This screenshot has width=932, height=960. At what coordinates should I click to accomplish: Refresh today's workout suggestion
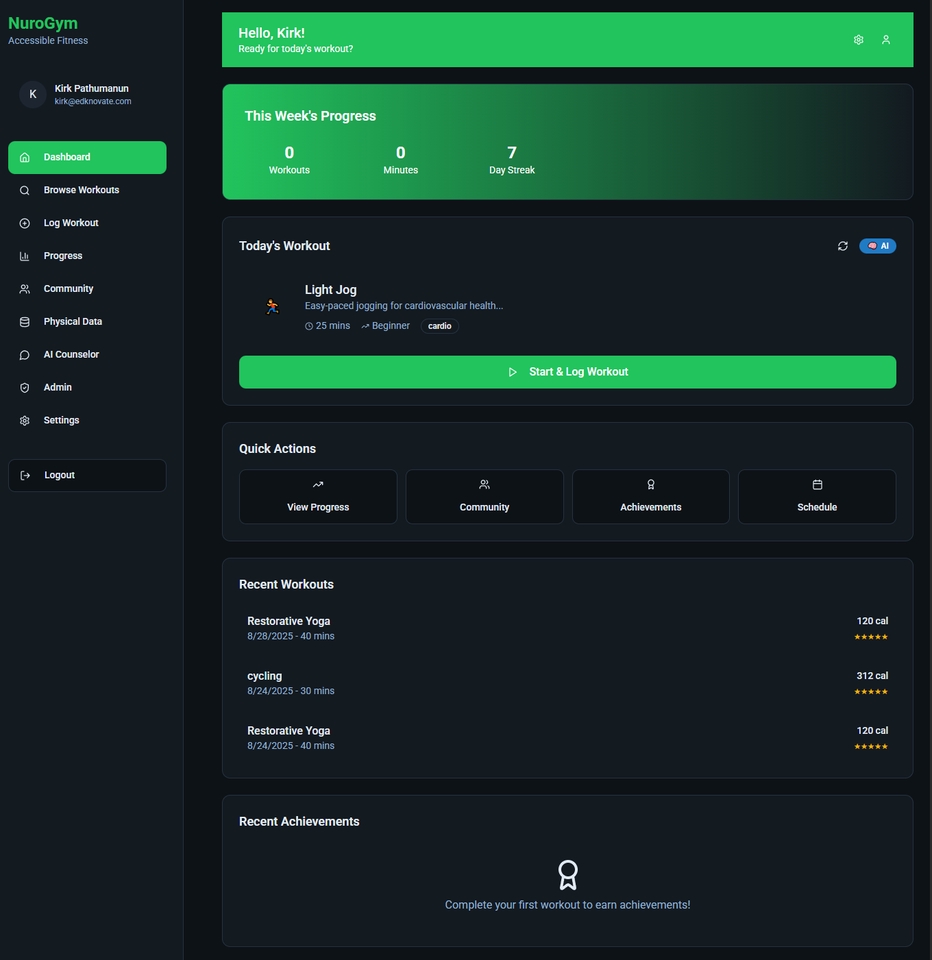pyautogui.click(x=843, y=246)
